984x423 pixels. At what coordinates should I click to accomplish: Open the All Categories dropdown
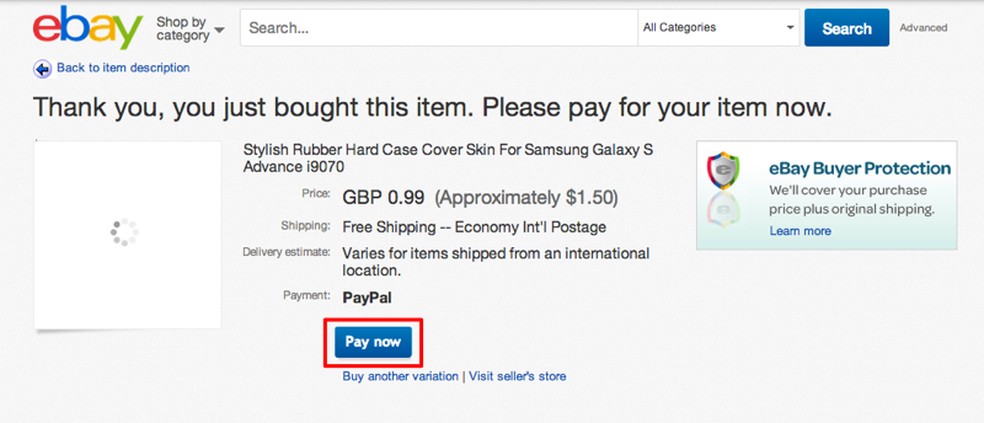click(x=718, y=28)
